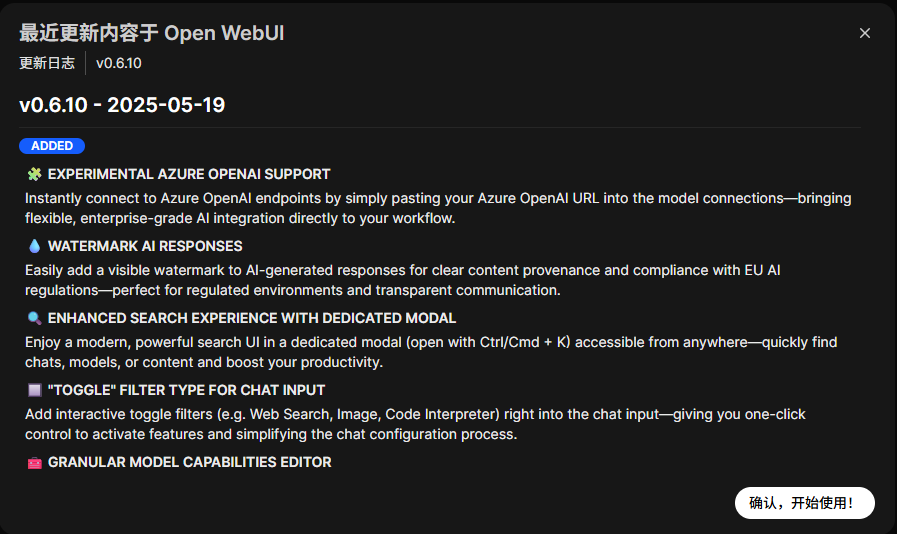Click the red toolbox icon beside Granular Model Capabilities
Screen dimensions: 897x534
[34, 462]
